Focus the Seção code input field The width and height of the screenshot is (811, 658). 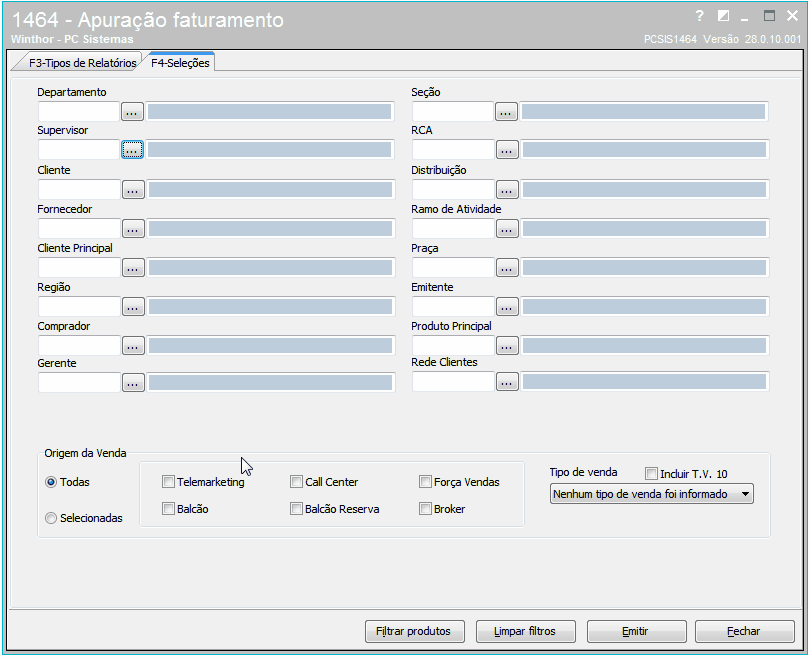point(453,112)
